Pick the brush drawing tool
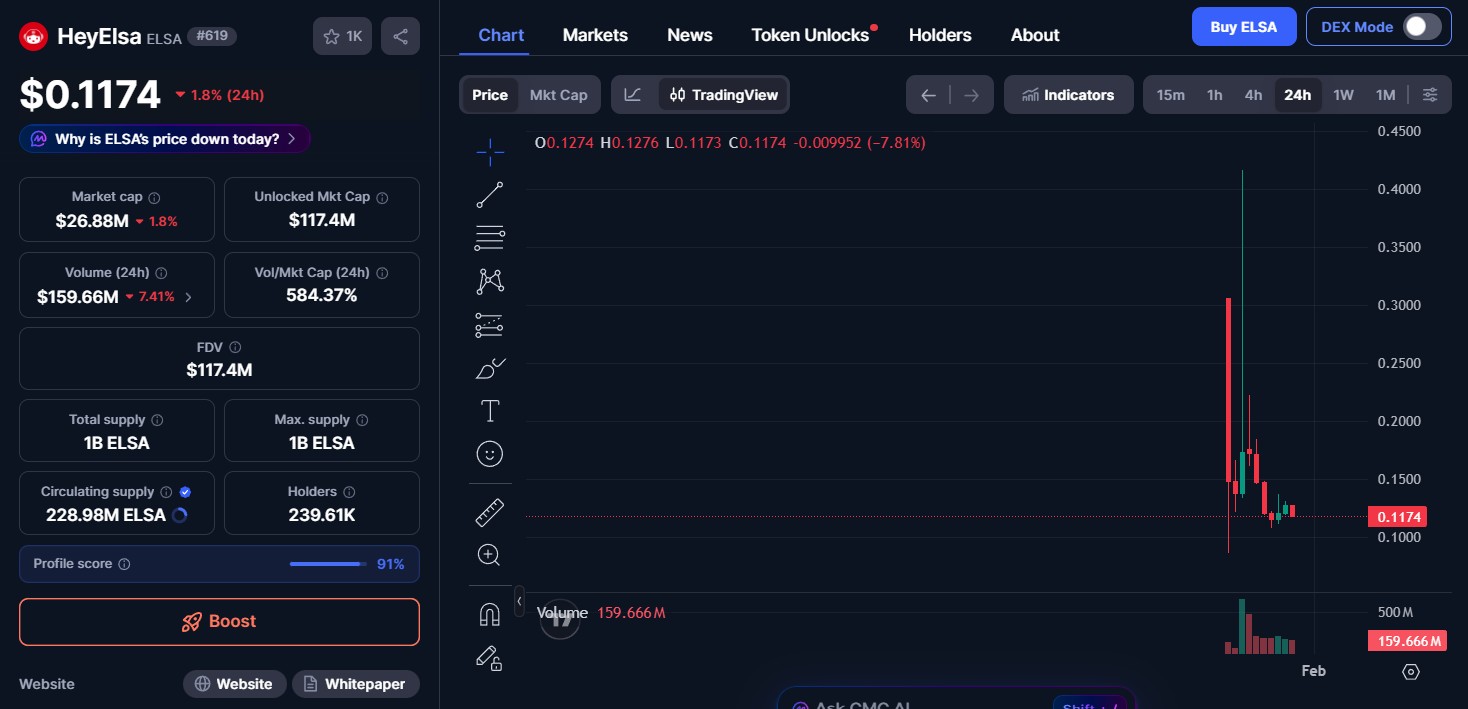Image resolution: width=1468 pixels, height=709 pixels. coord(489,368)
